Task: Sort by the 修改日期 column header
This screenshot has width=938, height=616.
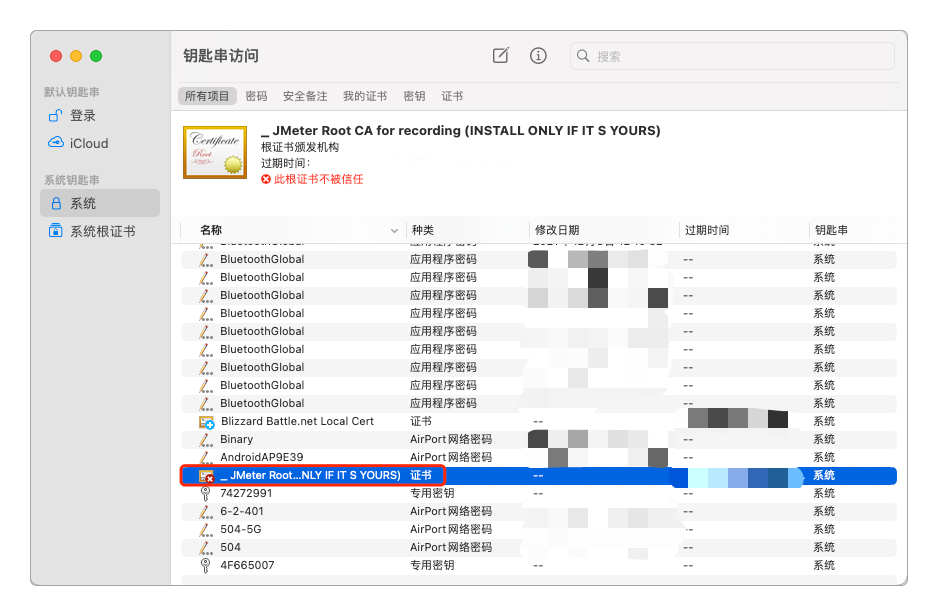Action: coord(557,230)
